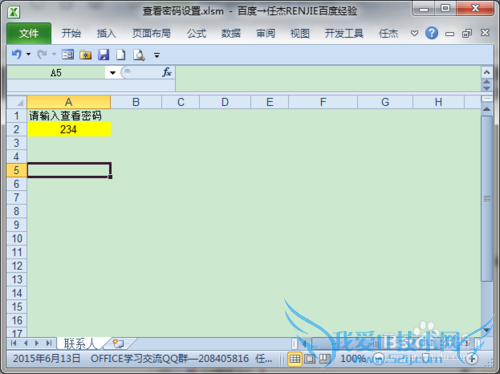This screenshot has height=374, width=500.
Task: Open the Undo history dropdown arrow
Action: click(29, 54)
